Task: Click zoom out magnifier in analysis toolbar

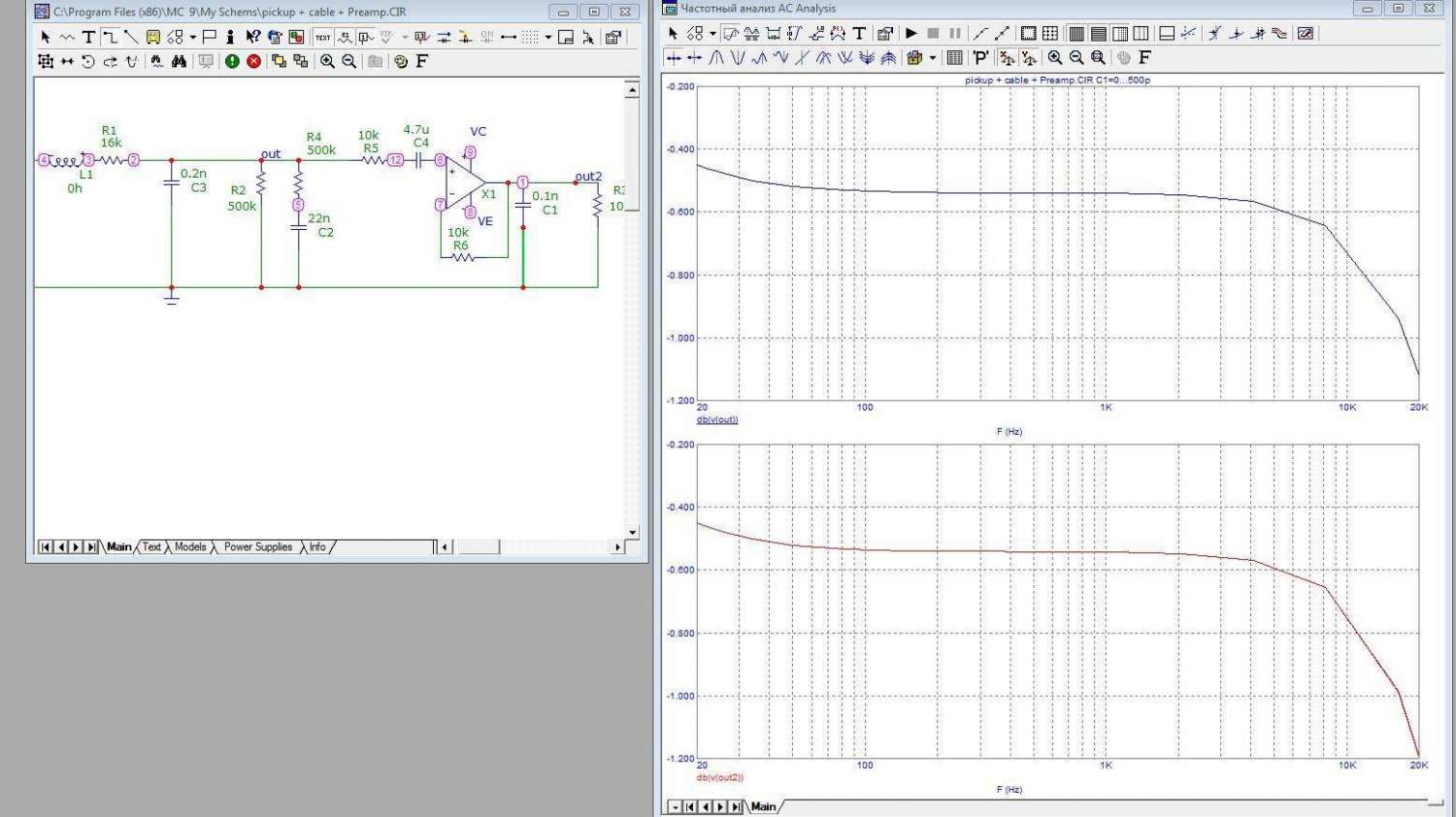Action: (1076, 58)
